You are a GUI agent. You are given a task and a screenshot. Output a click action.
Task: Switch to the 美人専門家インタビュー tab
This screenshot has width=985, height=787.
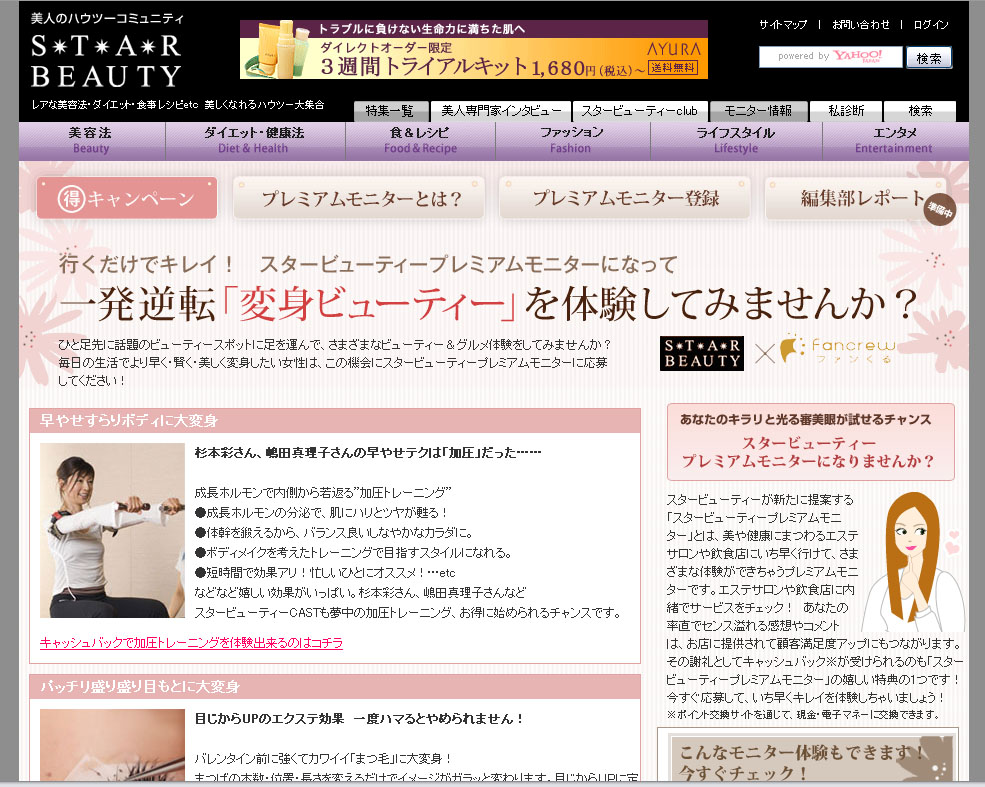click(501, 111)
